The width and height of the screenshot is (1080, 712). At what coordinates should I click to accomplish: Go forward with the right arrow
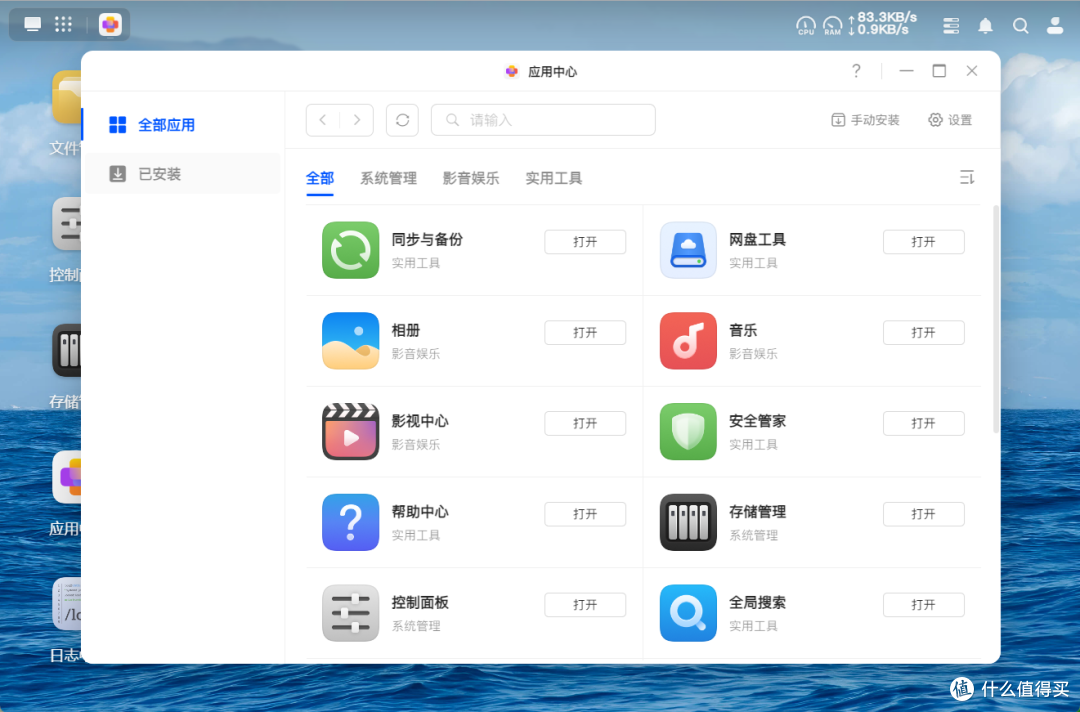(x=357, y=121)
